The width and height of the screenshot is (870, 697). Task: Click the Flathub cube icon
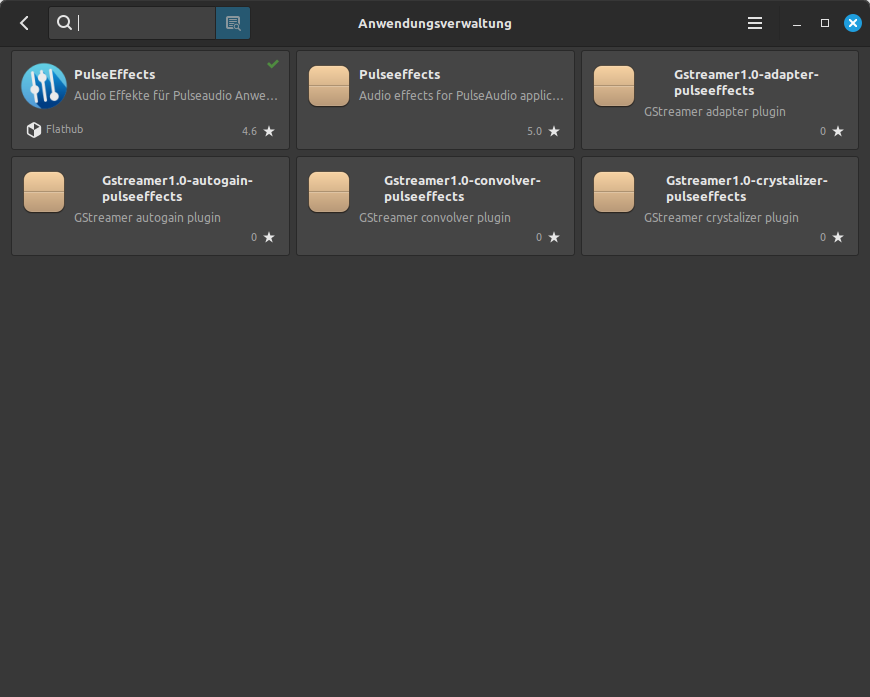point(34,130)
